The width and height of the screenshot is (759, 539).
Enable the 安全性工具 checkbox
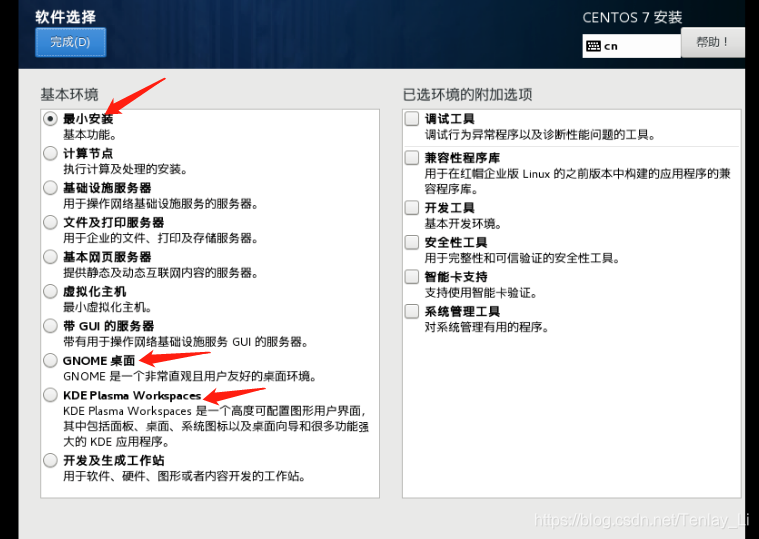click(x=412, y=242)
